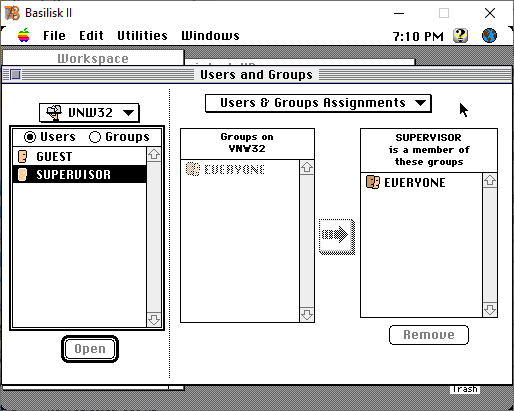Click the Workspace window title behind

(93, 58)
